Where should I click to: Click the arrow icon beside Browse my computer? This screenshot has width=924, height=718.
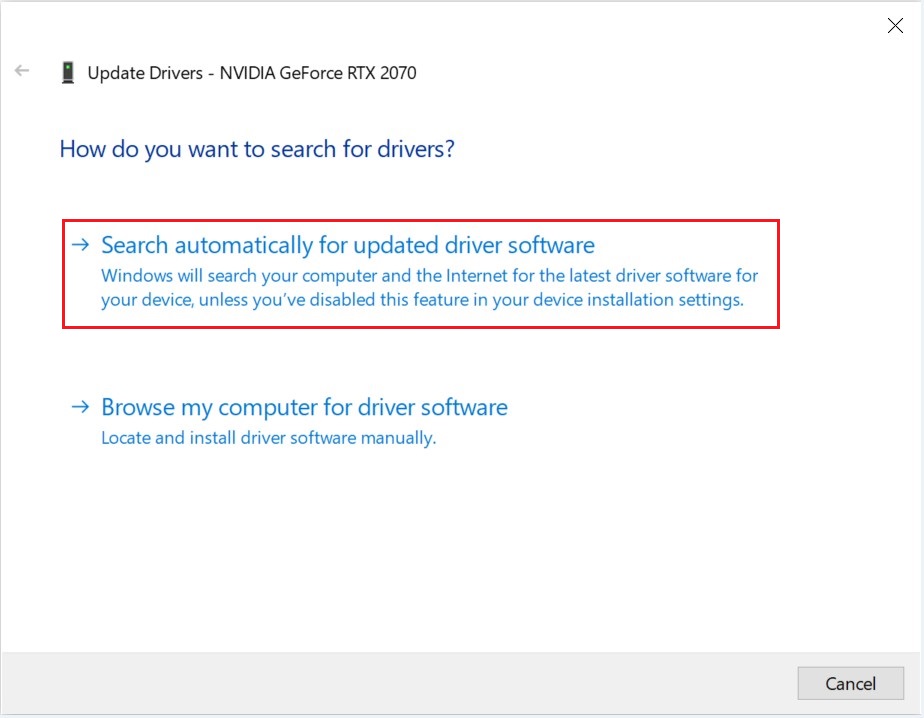pyautogui.click(x=80, y=407)
